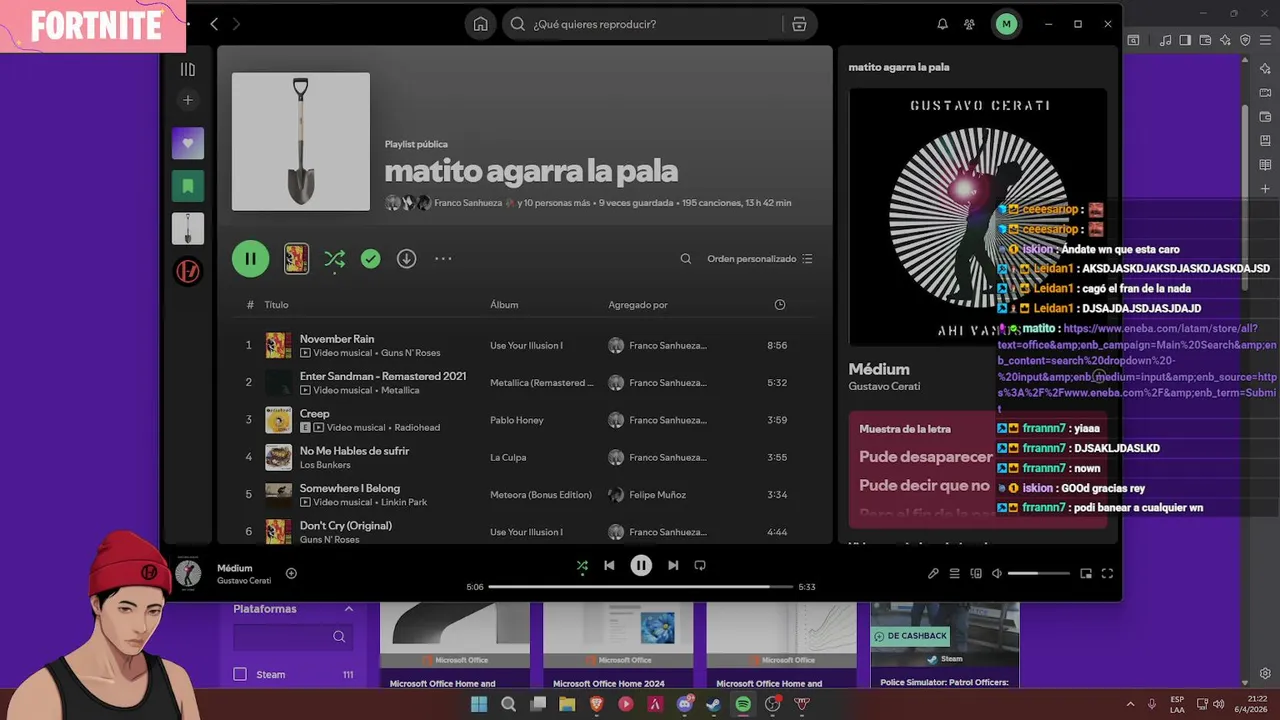Adjust the volume slider

1039,574
